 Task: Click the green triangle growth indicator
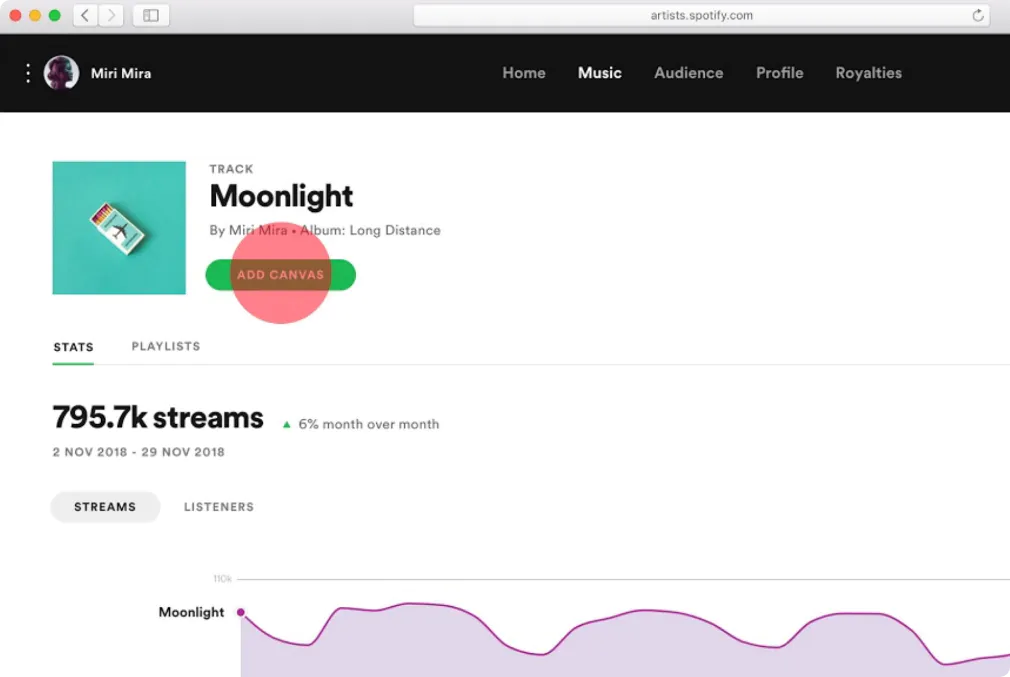287,423
